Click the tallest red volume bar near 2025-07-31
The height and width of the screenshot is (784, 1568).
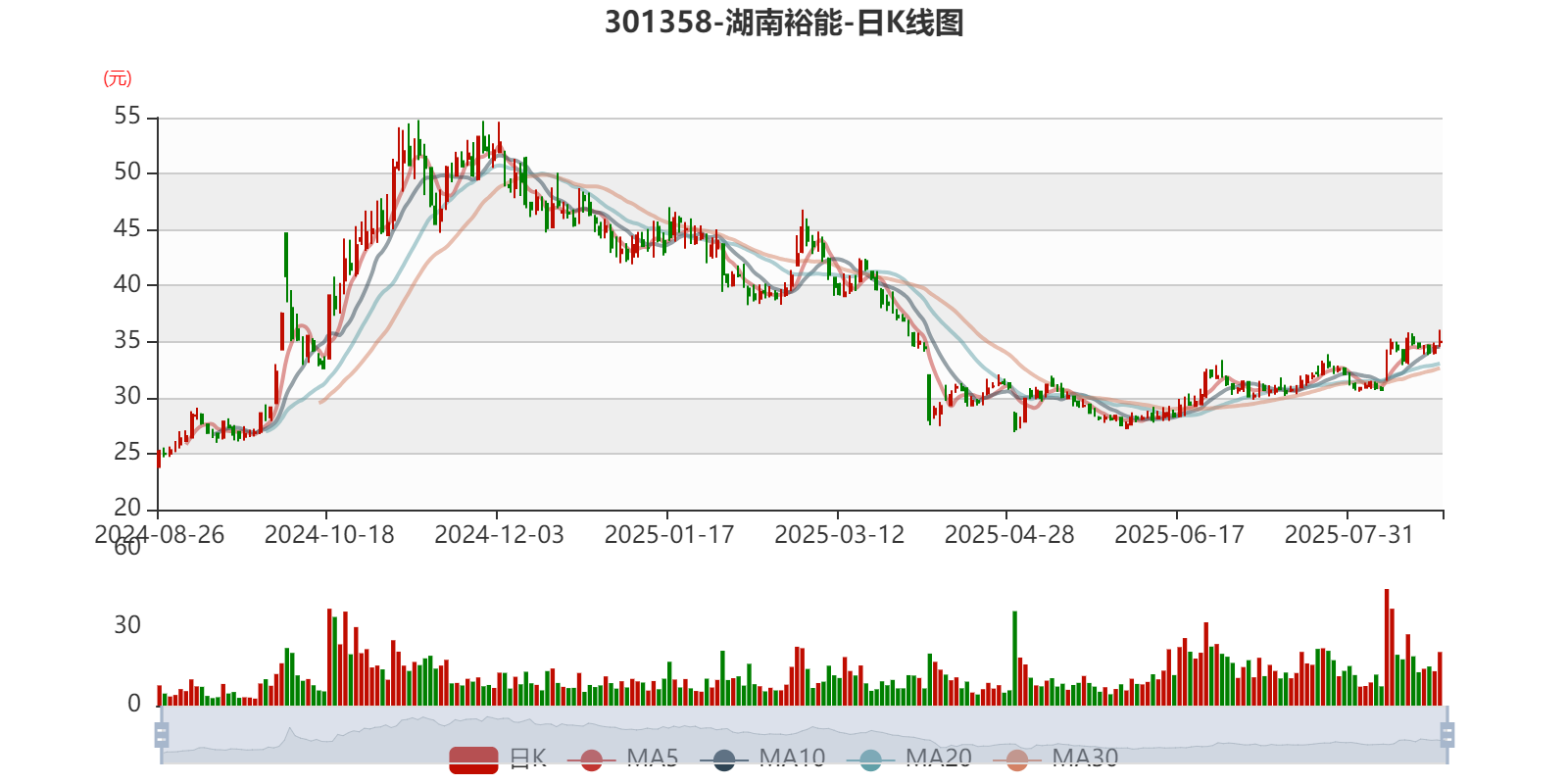(x=1387, y=647)
